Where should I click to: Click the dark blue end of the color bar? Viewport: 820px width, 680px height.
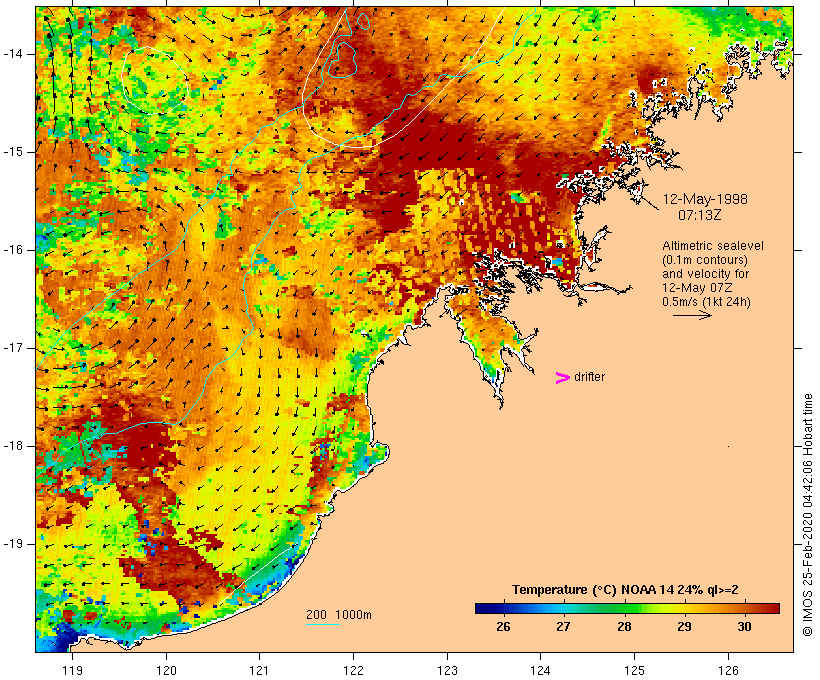click(480, 608)
